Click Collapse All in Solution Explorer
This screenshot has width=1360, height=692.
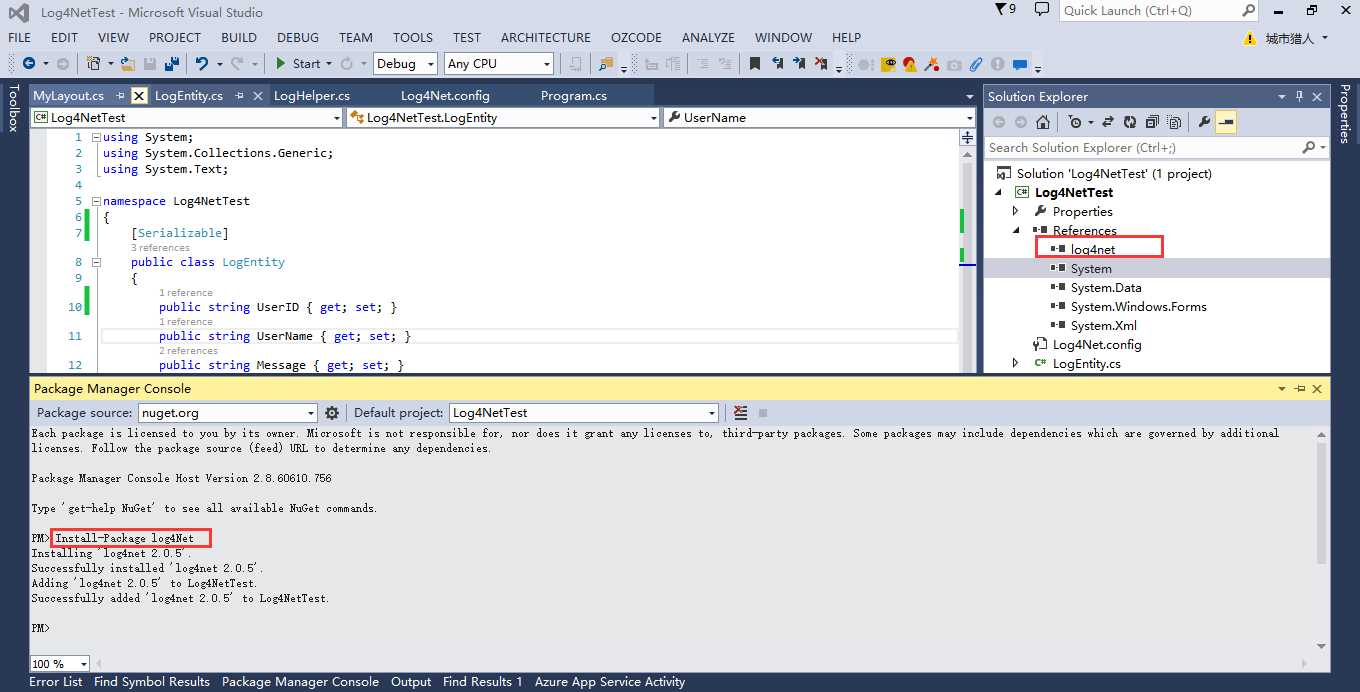(x=1152, y=122)
